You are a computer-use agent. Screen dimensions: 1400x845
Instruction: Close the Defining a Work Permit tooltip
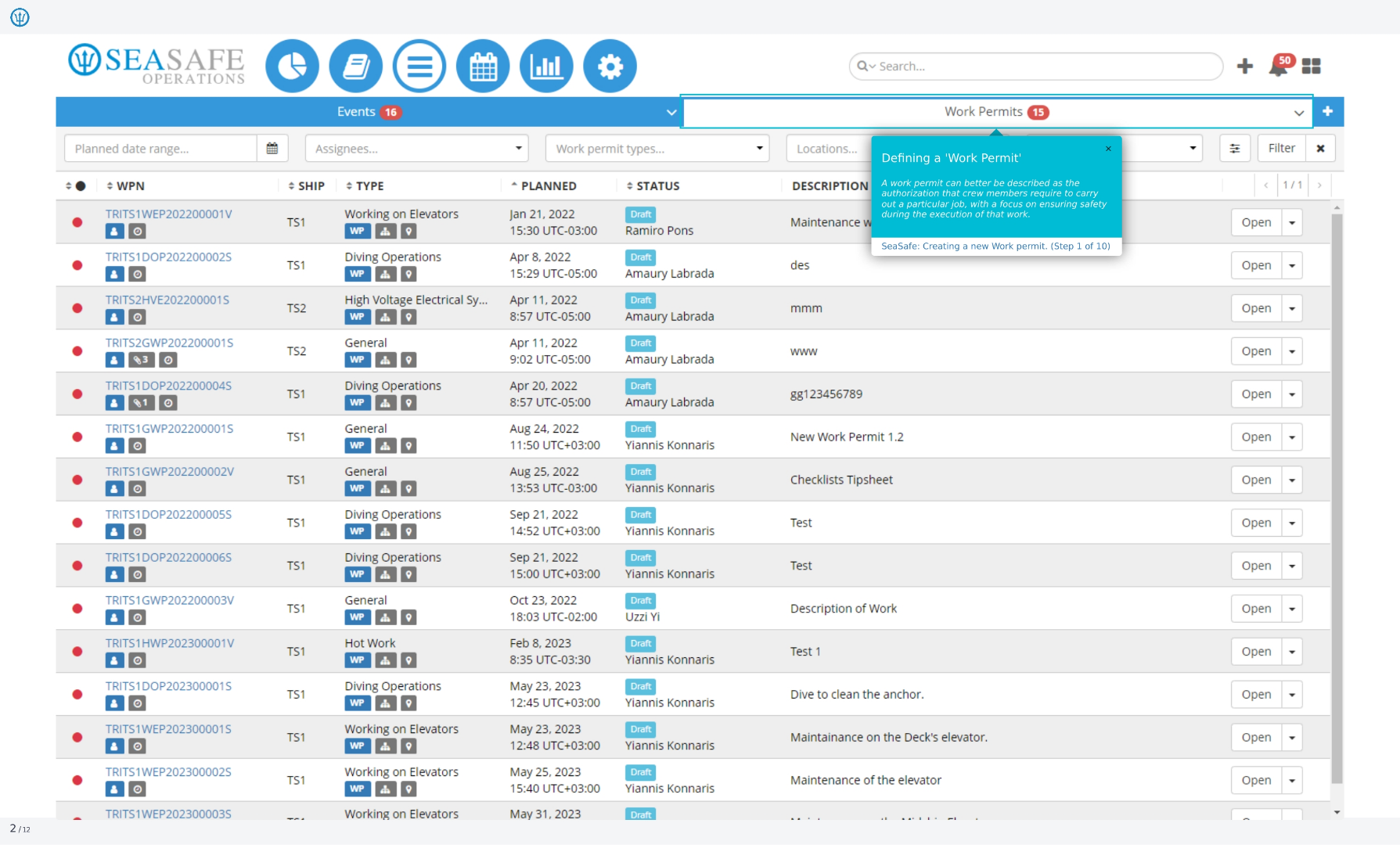pos(1108,149)
